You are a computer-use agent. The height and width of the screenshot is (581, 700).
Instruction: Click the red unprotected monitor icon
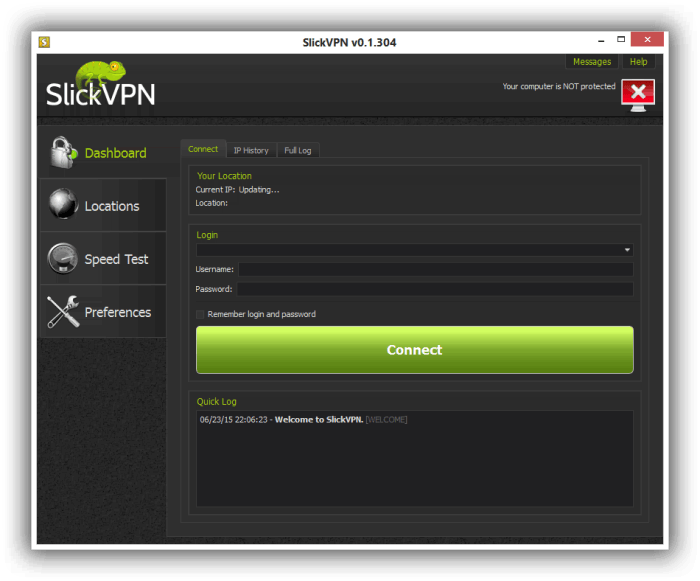[638, 95]
